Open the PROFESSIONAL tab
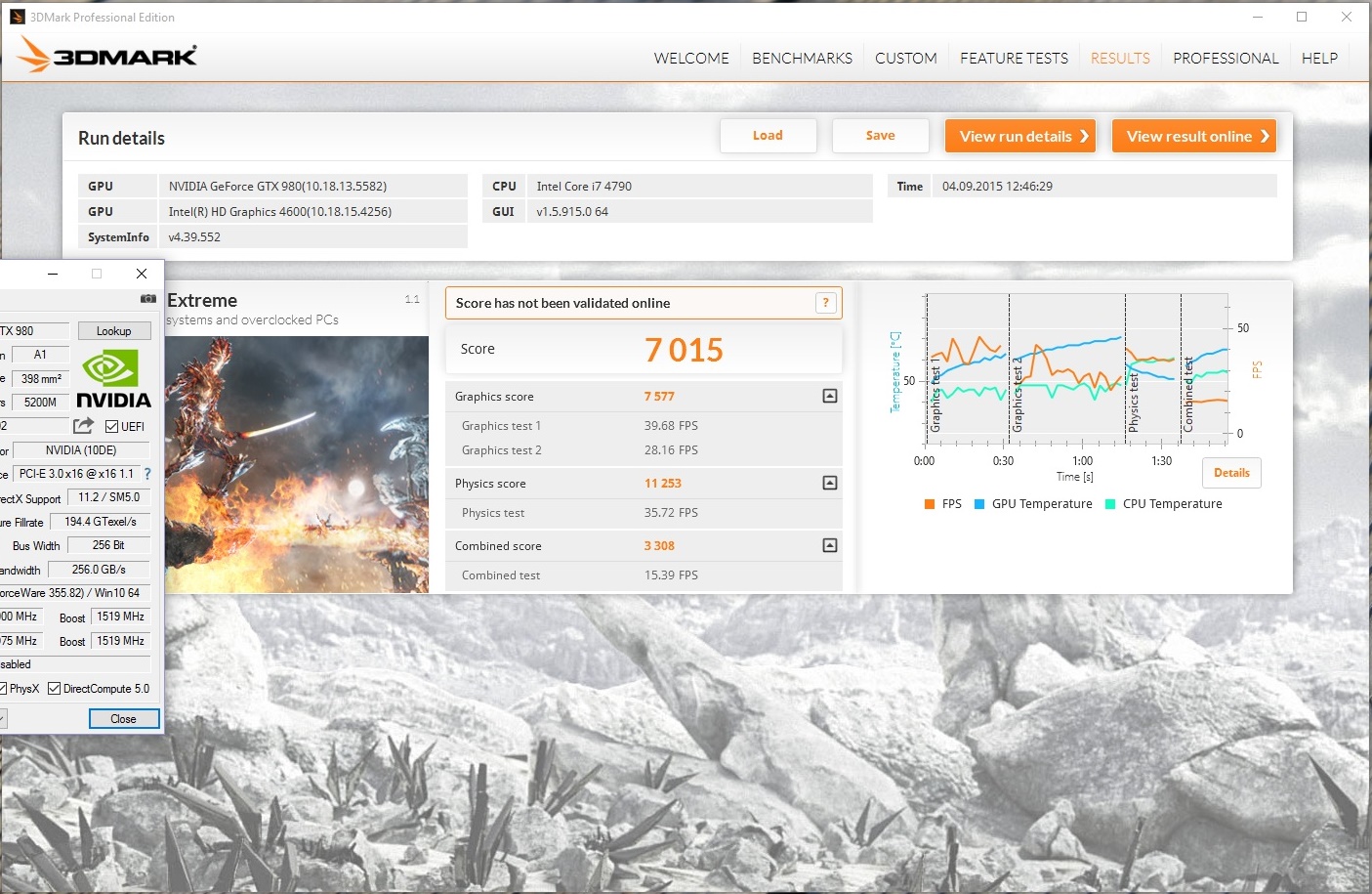This screenshot has height=894, width=1372. click(x=1226, y=59)
